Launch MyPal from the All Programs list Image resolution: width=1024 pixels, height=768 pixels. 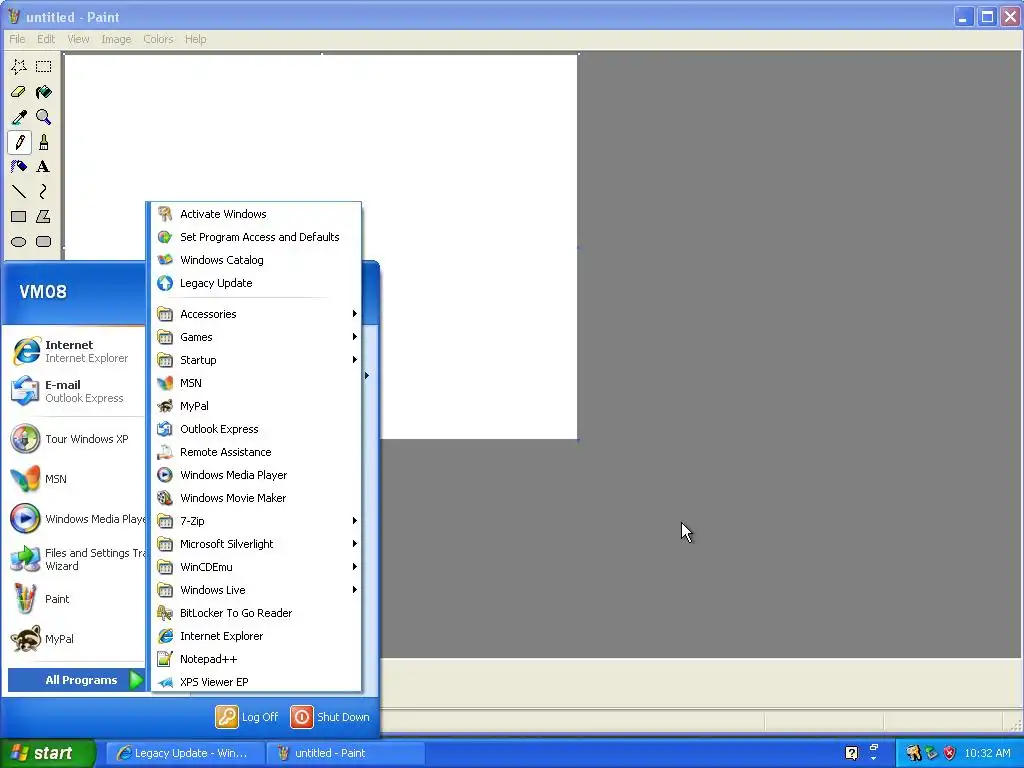tap(257, 406)
